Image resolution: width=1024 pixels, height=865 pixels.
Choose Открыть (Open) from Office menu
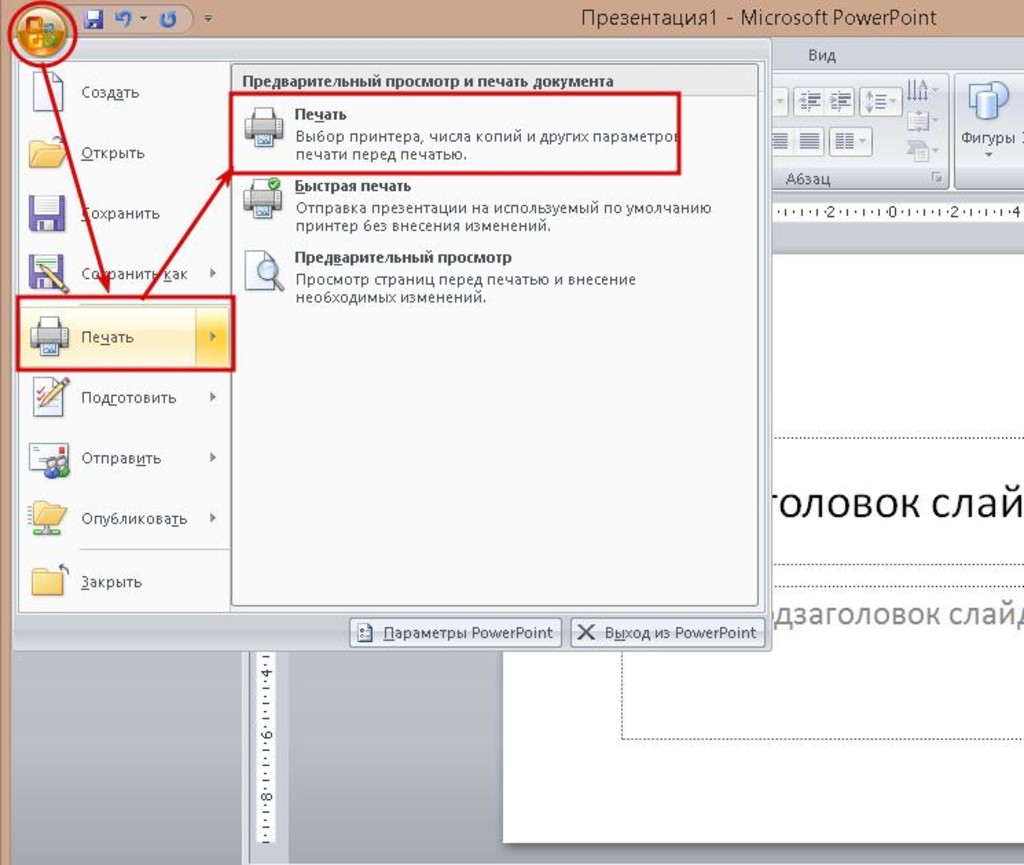[124, 153]
